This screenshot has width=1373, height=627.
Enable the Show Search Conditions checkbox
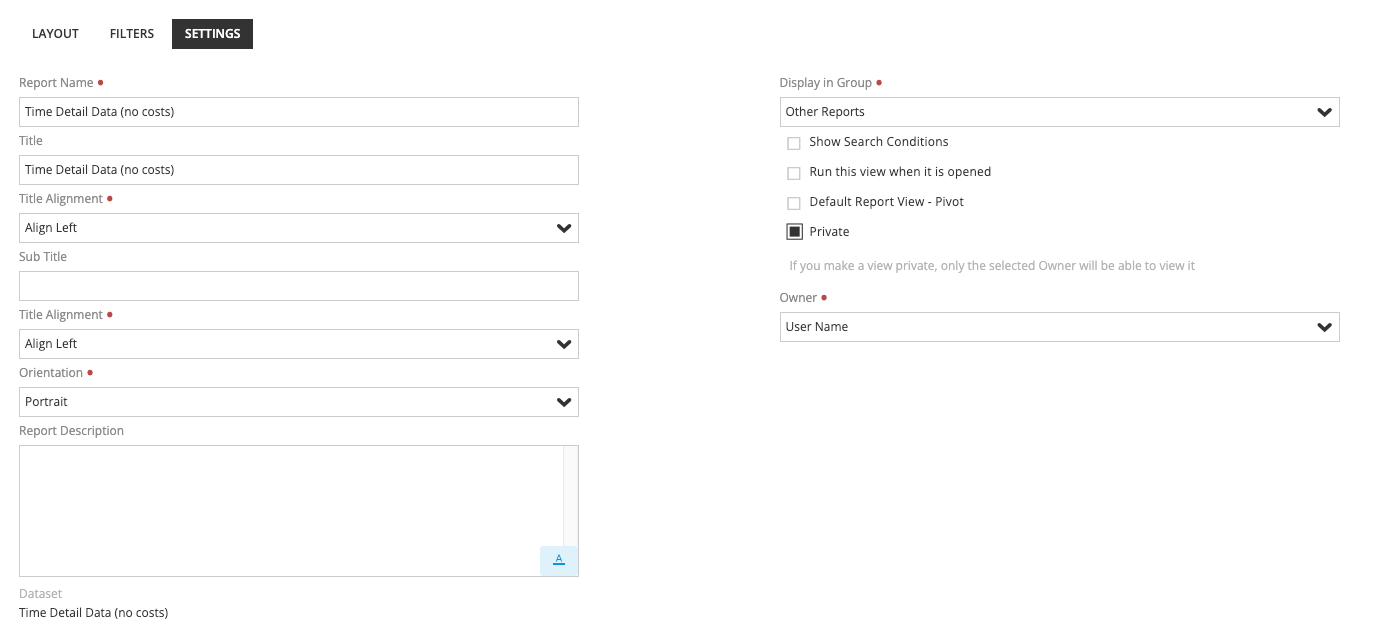[794, 143]
